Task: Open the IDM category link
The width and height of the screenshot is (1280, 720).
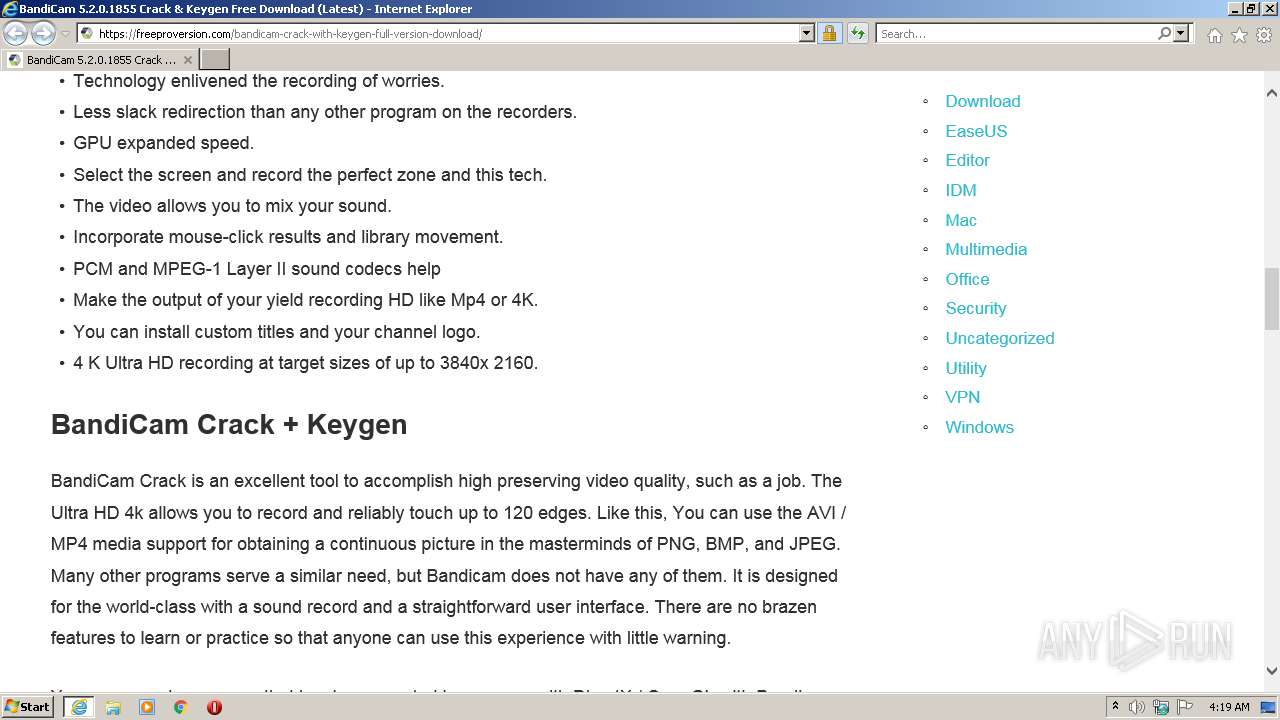Action: (961, 190)
